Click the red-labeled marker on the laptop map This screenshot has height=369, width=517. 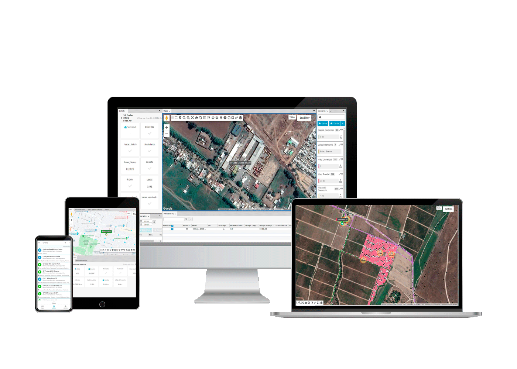[x=342, y=220]
